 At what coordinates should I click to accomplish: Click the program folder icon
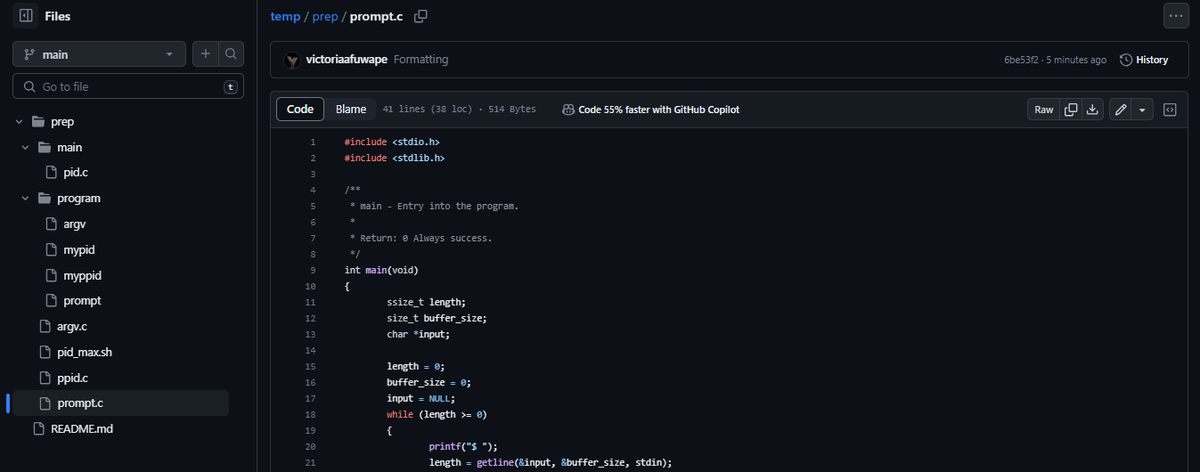(46, 198)
